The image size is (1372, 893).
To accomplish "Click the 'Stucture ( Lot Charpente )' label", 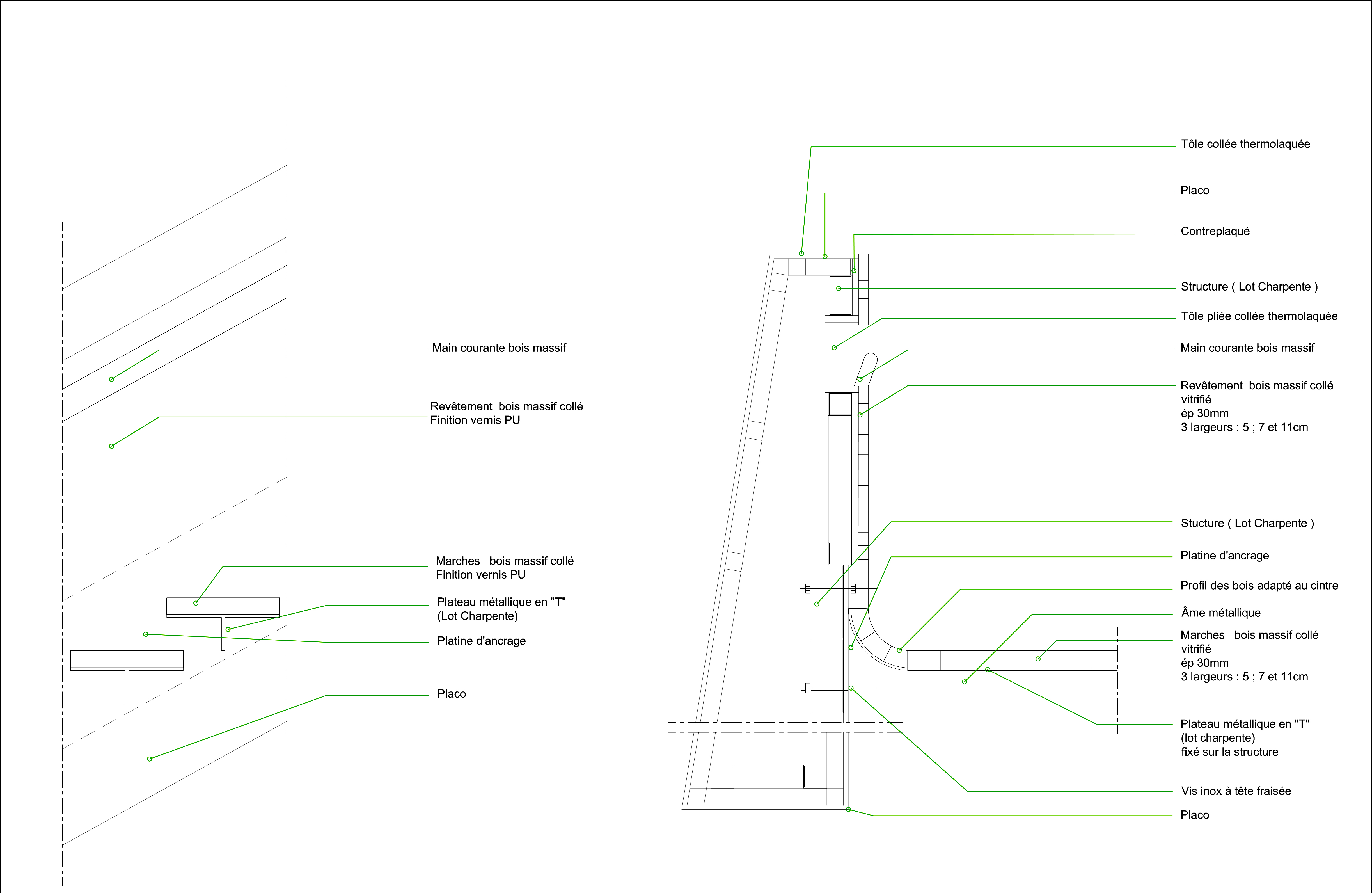I will tap(1247, 524).
